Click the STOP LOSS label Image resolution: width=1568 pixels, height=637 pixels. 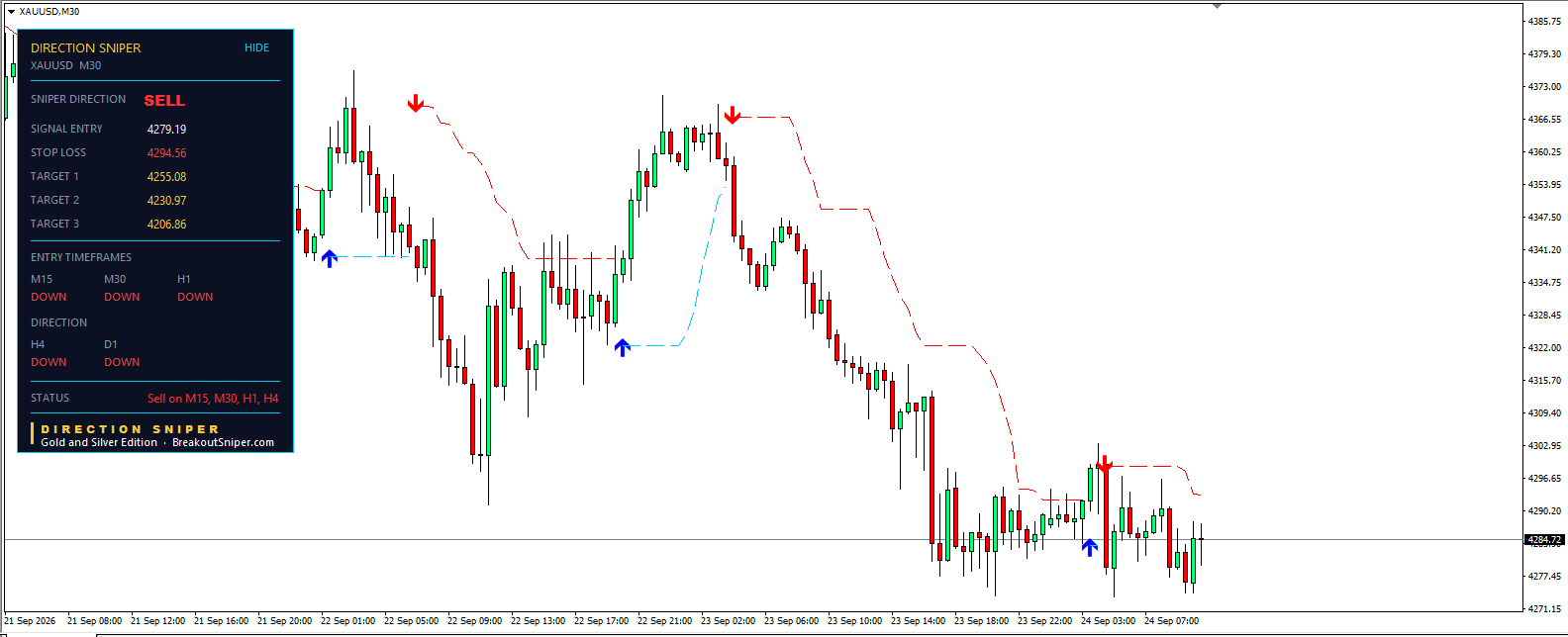(58, 152)
